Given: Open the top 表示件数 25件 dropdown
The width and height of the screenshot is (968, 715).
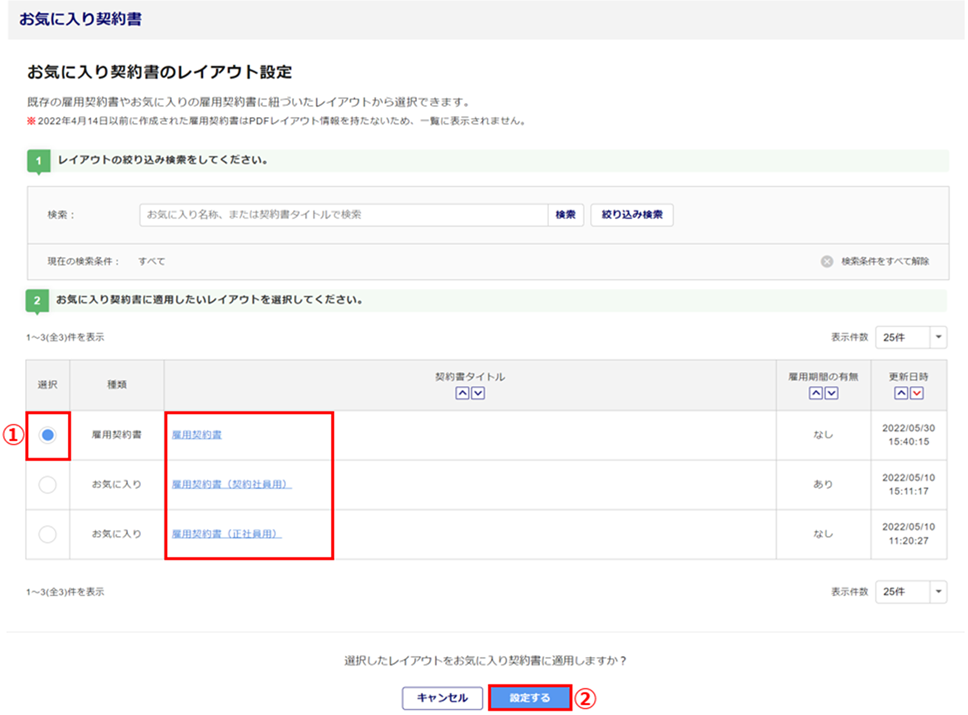Looking at the screenshot, I should [910, 337].
